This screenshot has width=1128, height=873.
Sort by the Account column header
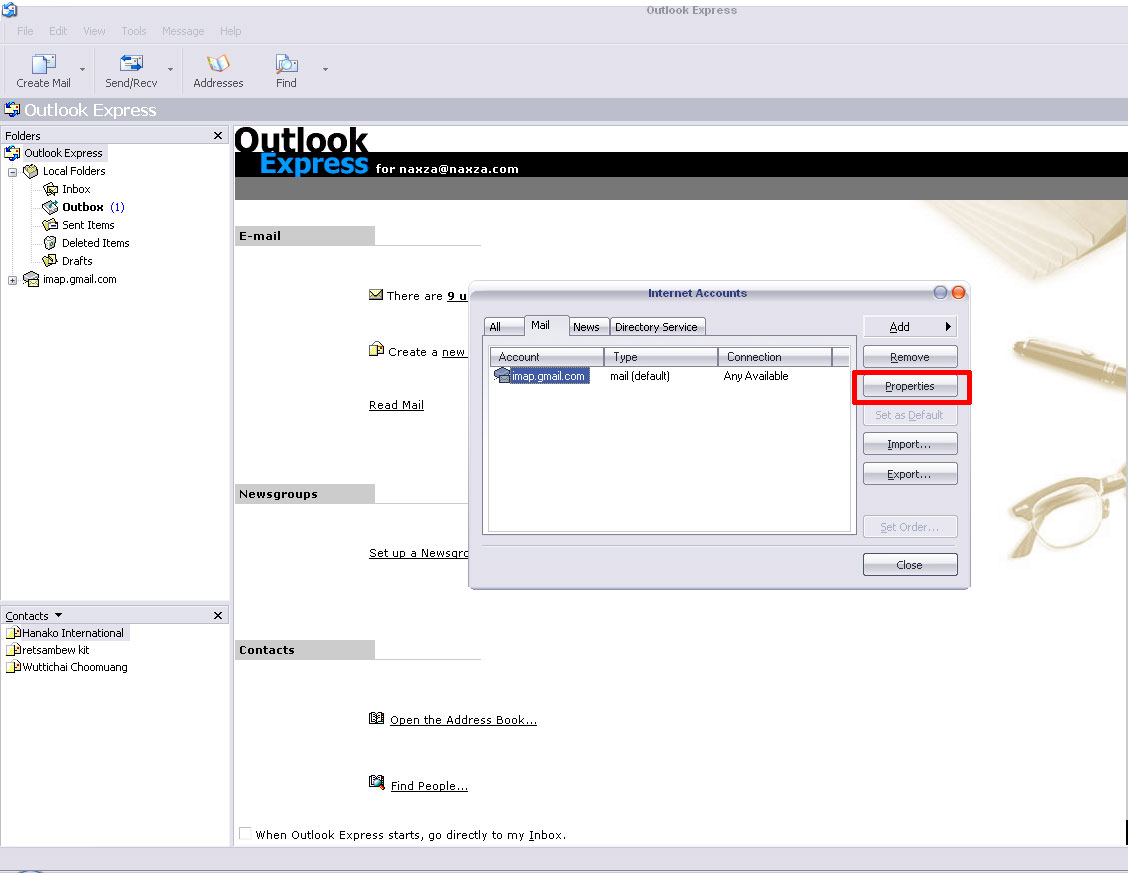click(x=547, y=357)
